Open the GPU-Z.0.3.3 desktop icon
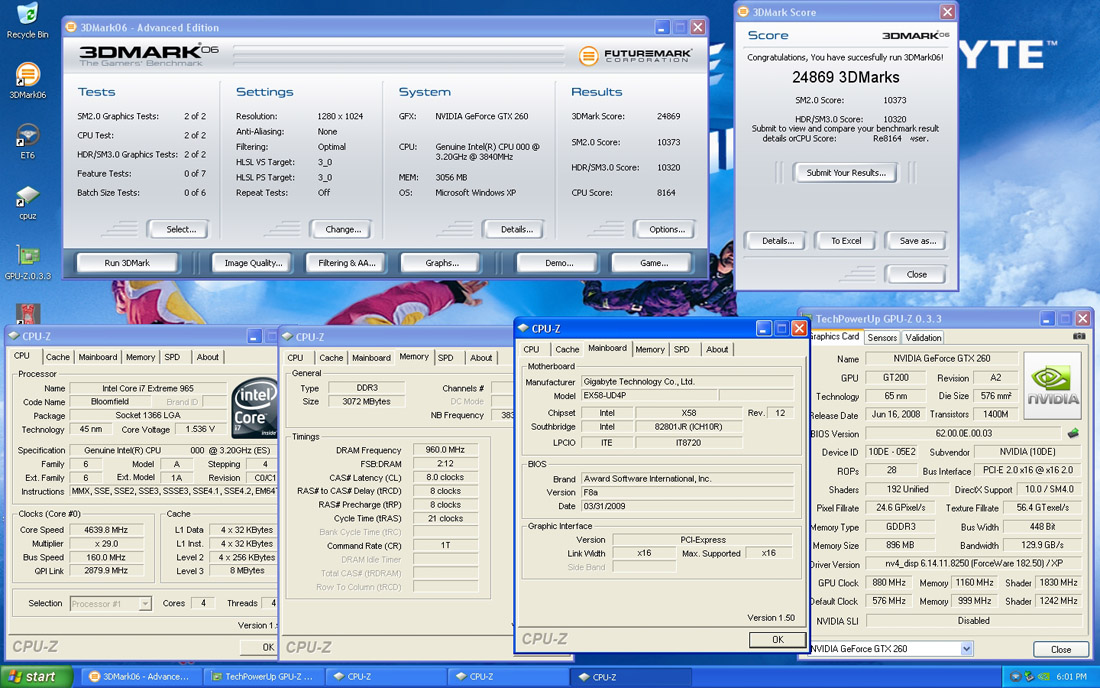Image resolution: width=1100 pixels, height=688 pixels. [27, 262]
